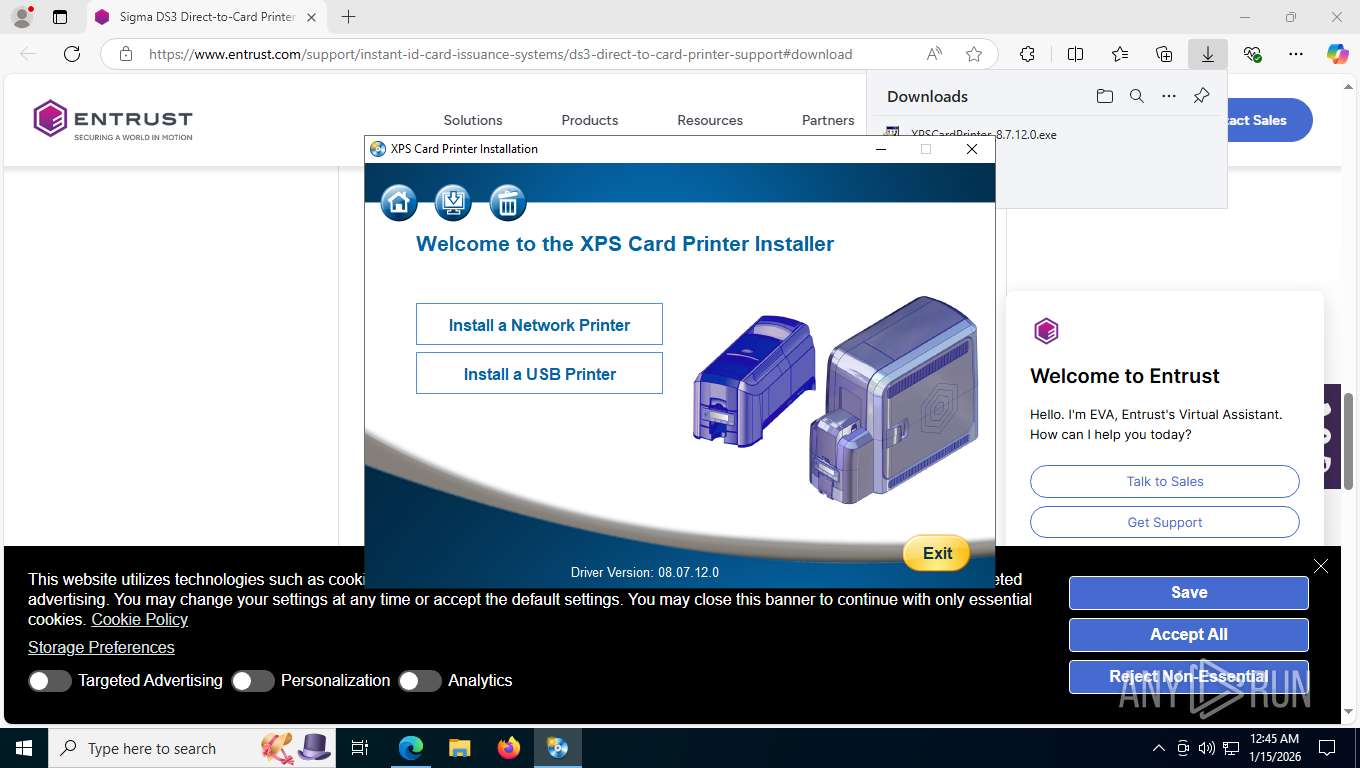Image resolution: width=1360 pixels, height=768 pixels.
Task: Open a new browser tab
Action: tap(348, 17)
